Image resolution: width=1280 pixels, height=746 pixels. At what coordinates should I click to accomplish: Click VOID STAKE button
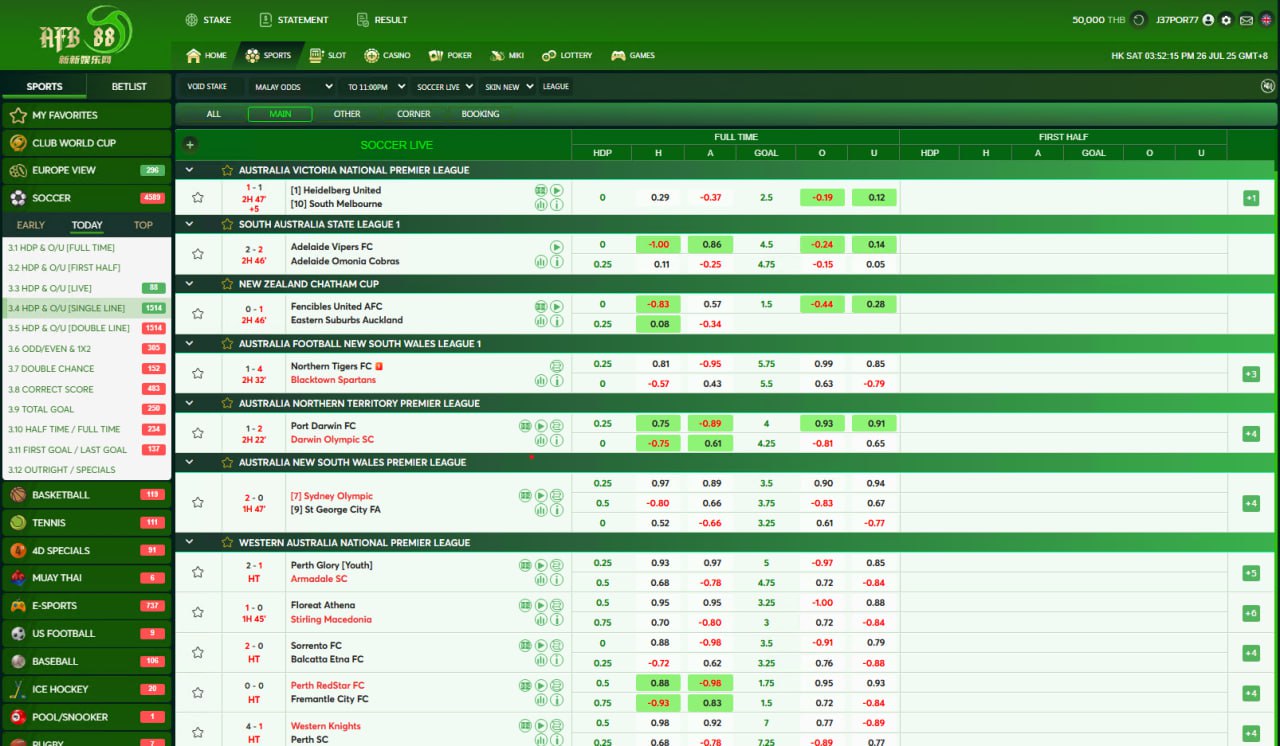207,87
